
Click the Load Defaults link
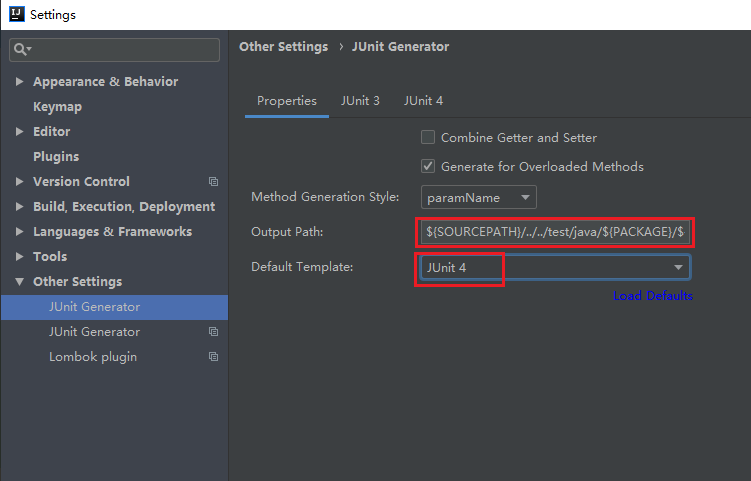[653, 296]
